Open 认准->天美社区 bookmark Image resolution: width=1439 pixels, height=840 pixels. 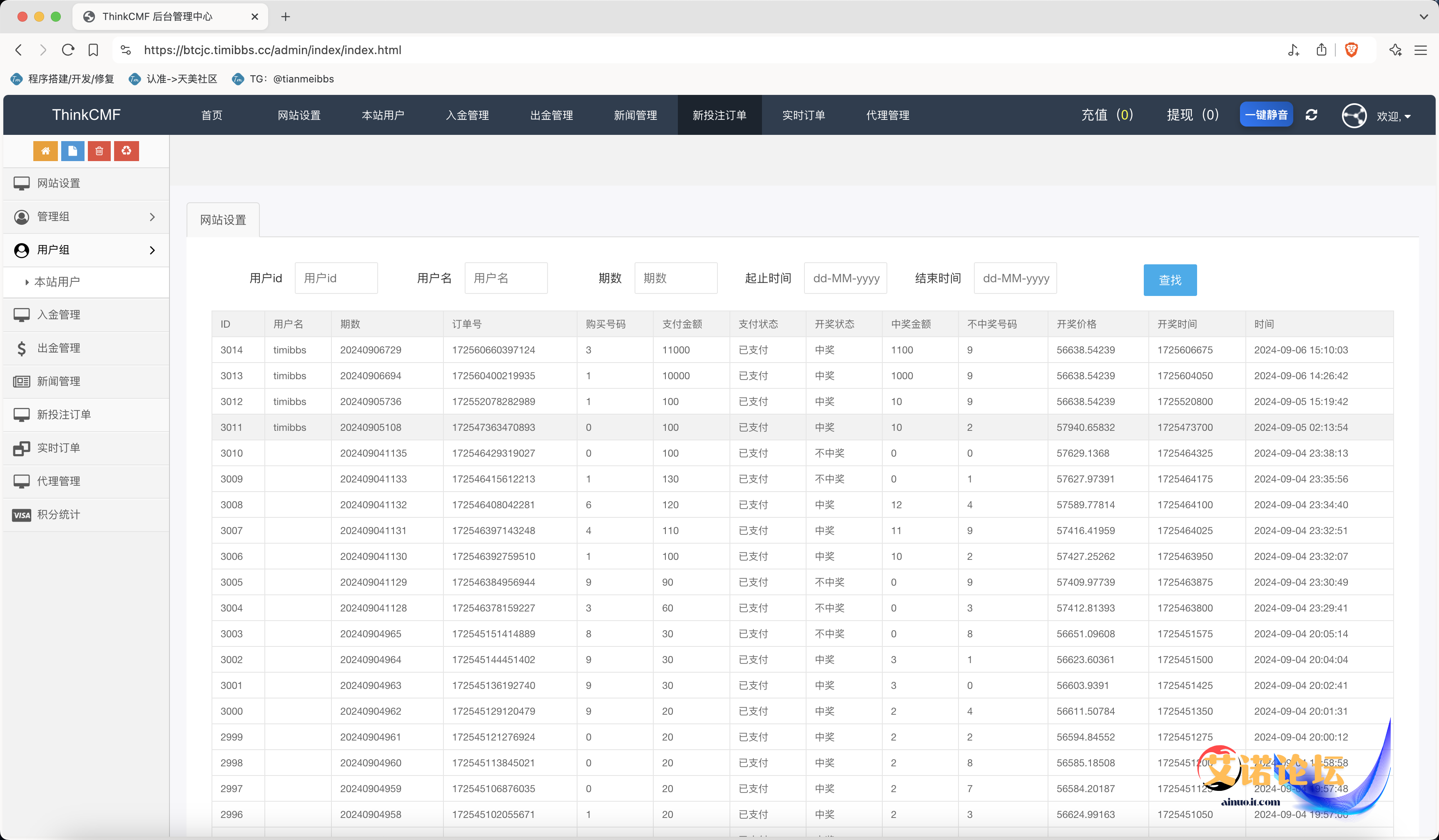pyautogui.click(x=174, y=79)
